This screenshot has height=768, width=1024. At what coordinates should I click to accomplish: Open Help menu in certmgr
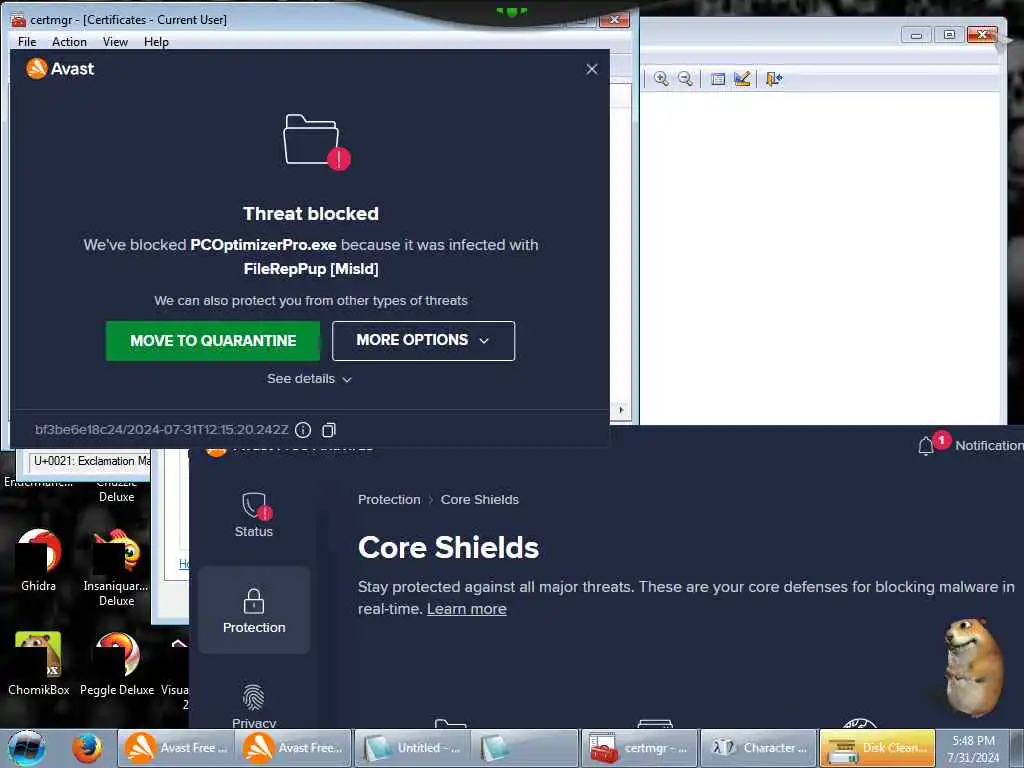click(x=156, y=42)
